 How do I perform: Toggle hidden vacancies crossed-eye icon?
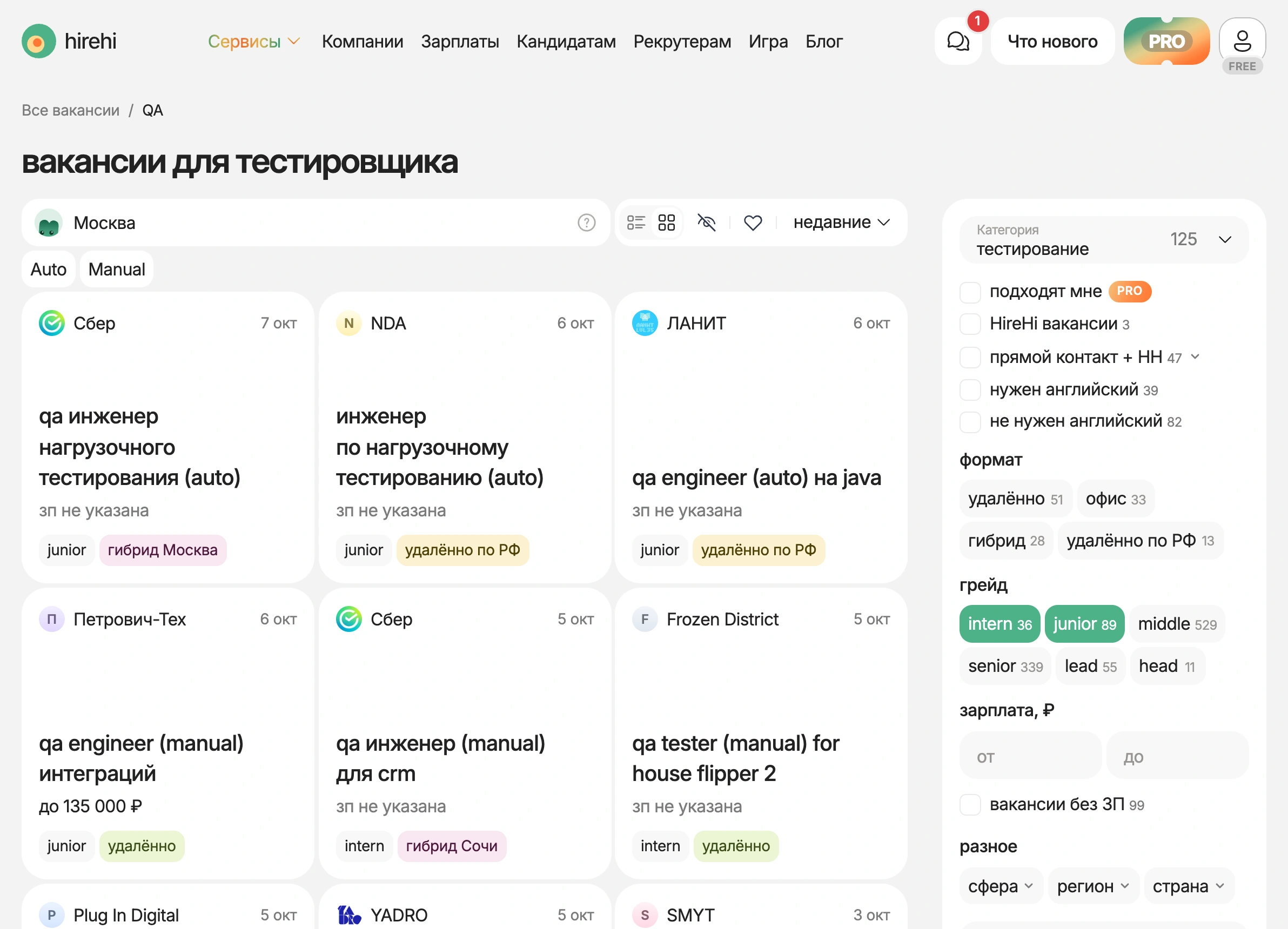tap(707, 223)
